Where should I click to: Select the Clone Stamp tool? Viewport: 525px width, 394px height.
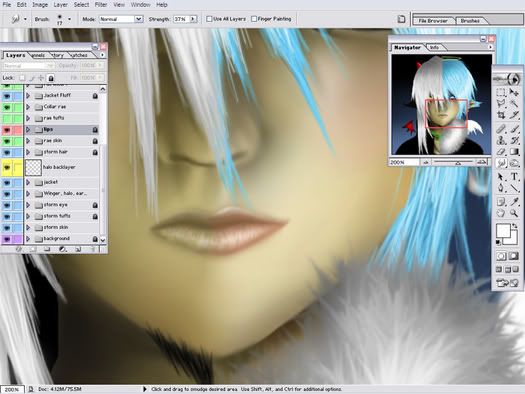coord(501,140)
